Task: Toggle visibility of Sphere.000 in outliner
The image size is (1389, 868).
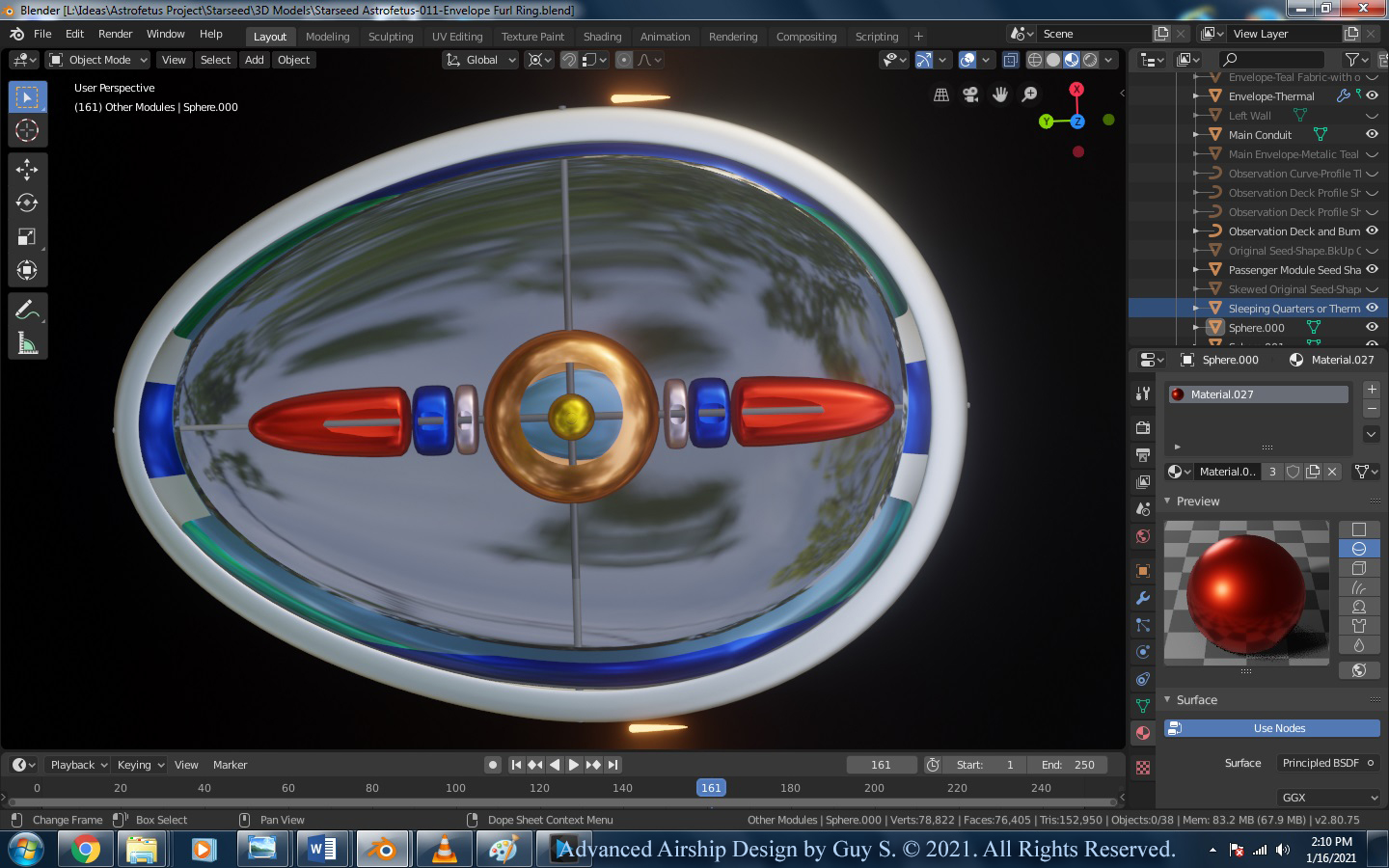Action: coord(1372,328)
